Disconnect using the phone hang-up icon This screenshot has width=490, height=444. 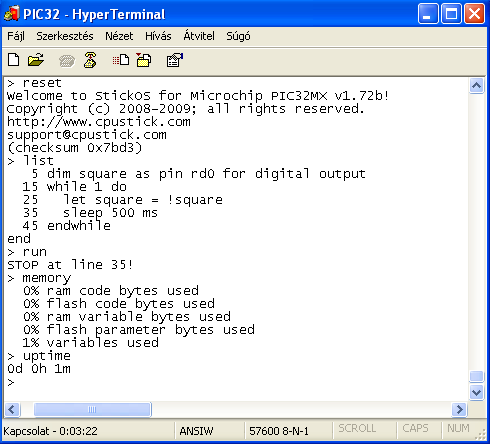(x=90, y=60)
